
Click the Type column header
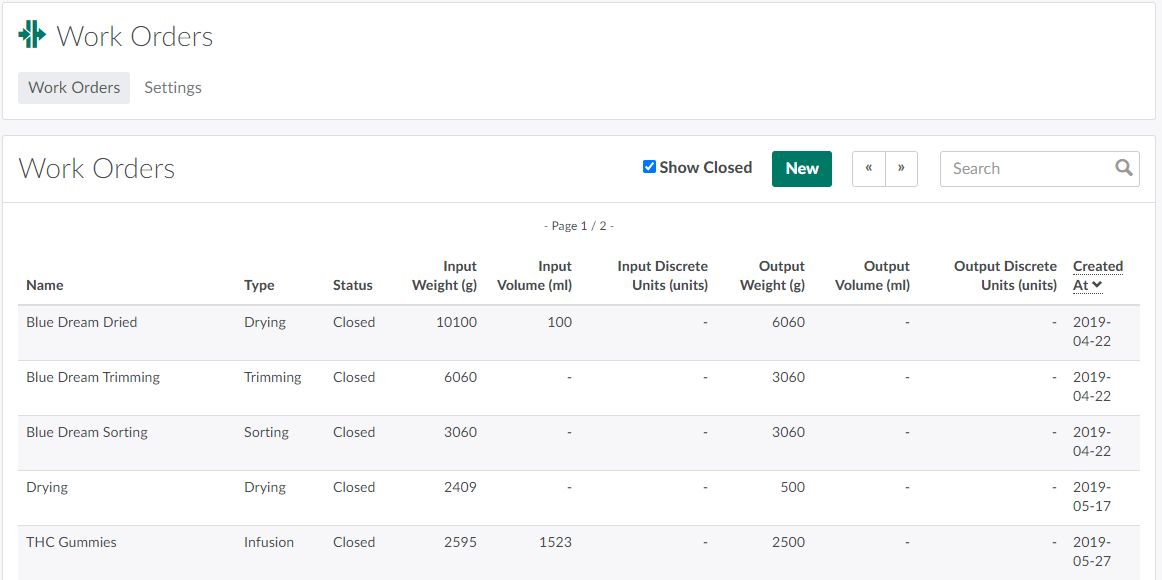259,286
